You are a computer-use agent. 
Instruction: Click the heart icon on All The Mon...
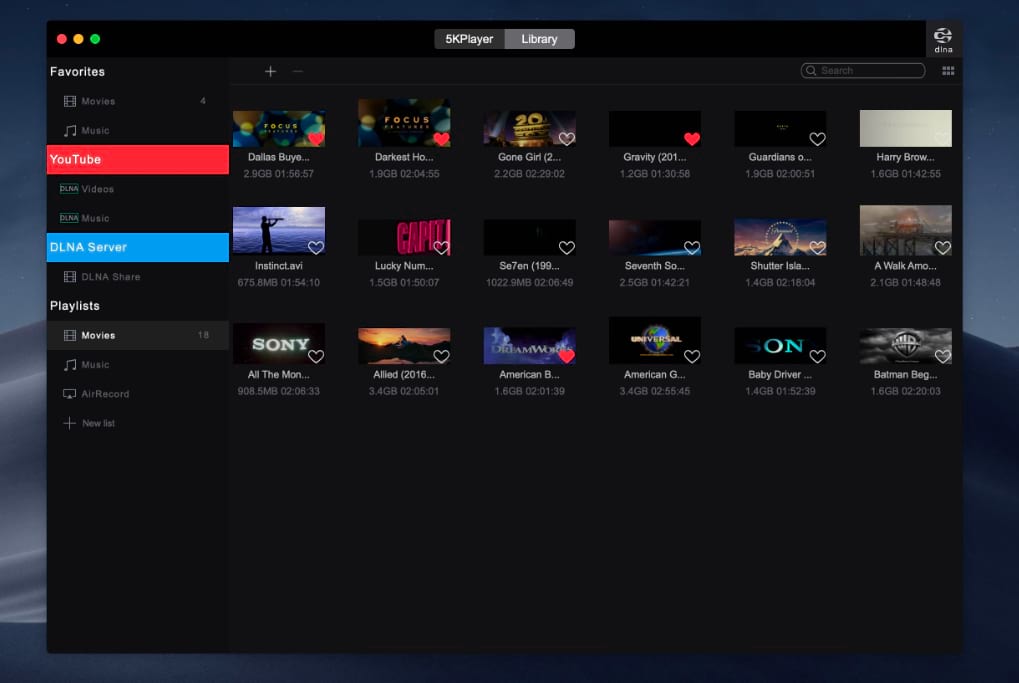pyautogui.click(x=316, y=356)
